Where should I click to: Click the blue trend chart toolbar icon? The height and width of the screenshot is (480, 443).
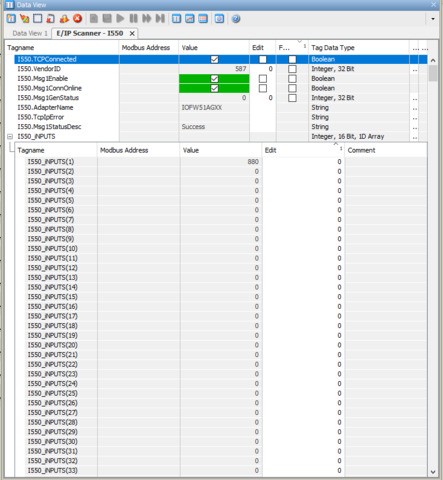(190, 19)
